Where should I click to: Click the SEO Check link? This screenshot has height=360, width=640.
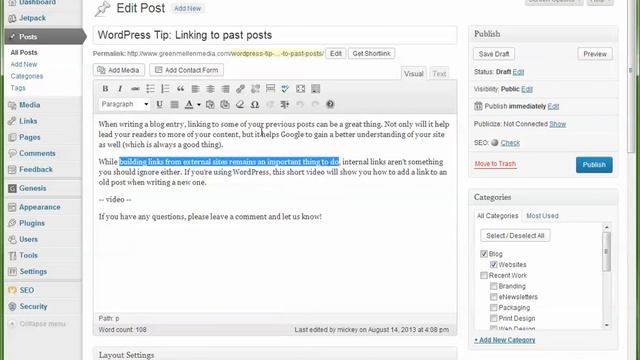click(510, 143)
